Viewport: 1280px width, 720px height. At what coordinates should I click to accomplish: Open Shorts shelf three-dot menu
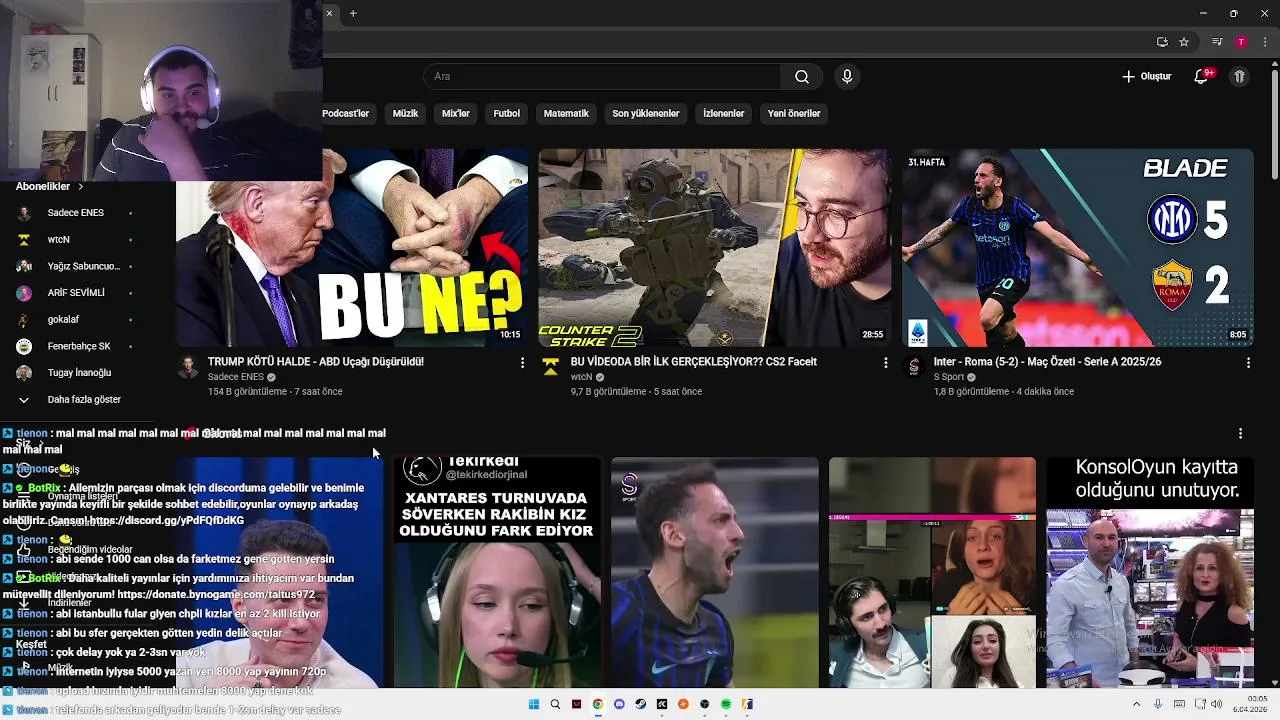(x=1240, y=434)
